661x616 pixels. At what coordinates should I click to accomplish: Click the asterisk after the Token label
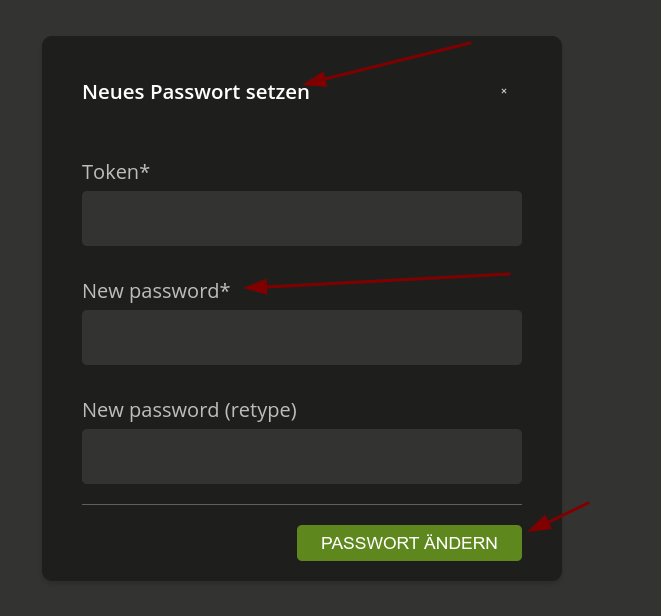(145, 171)
